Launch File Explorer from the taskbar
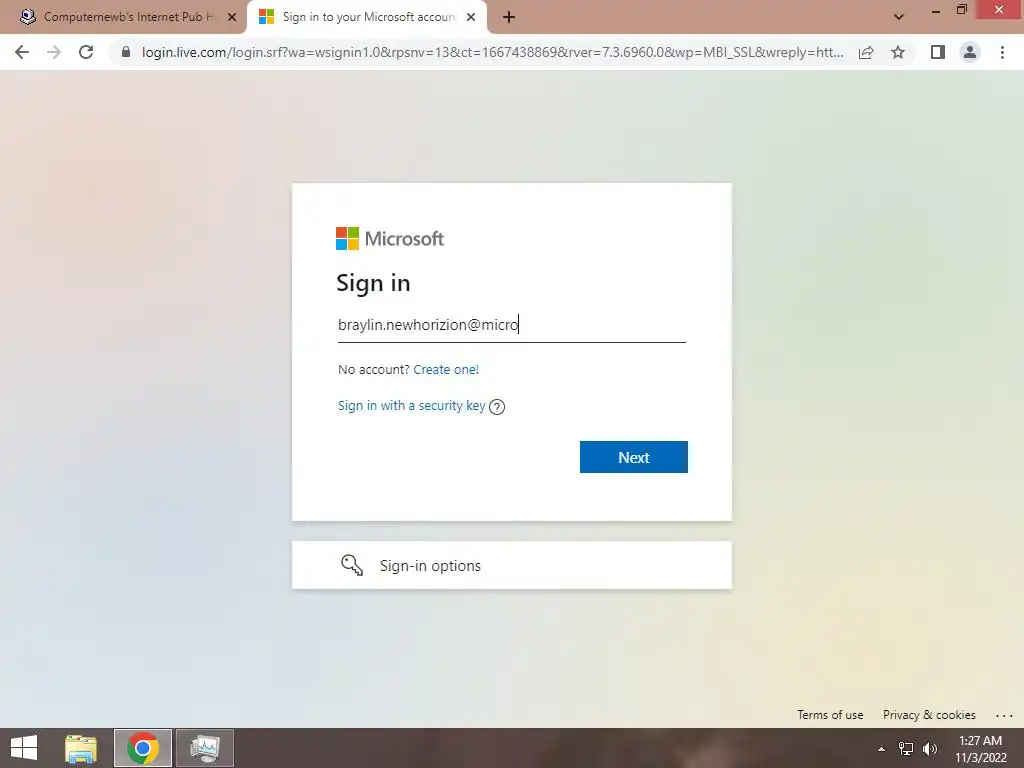This screenshot has width=1024, height=768. [x=81, y=748]
